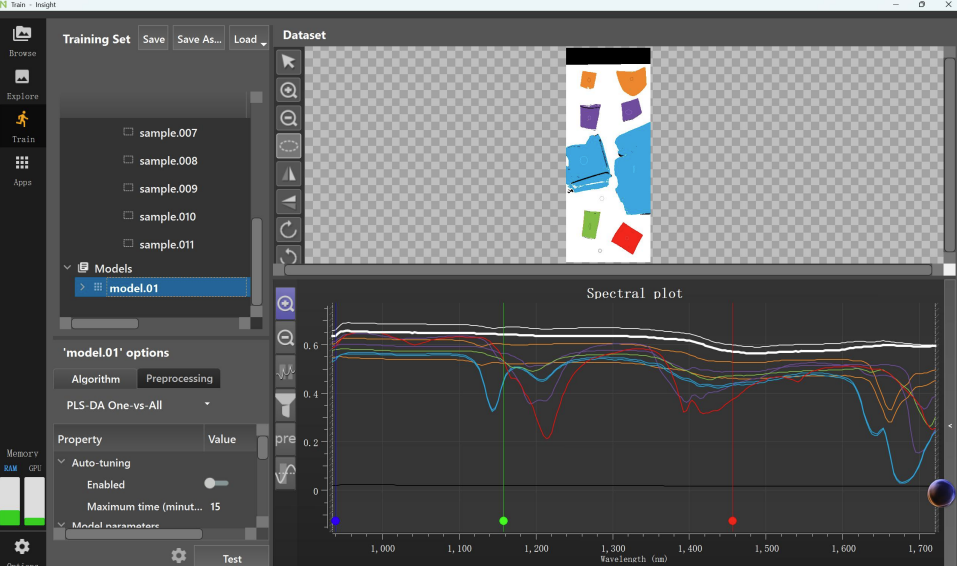Click the Save As... button
Image resolution: width=957 pixels, height=566 pixels.
tap(199, 38)
